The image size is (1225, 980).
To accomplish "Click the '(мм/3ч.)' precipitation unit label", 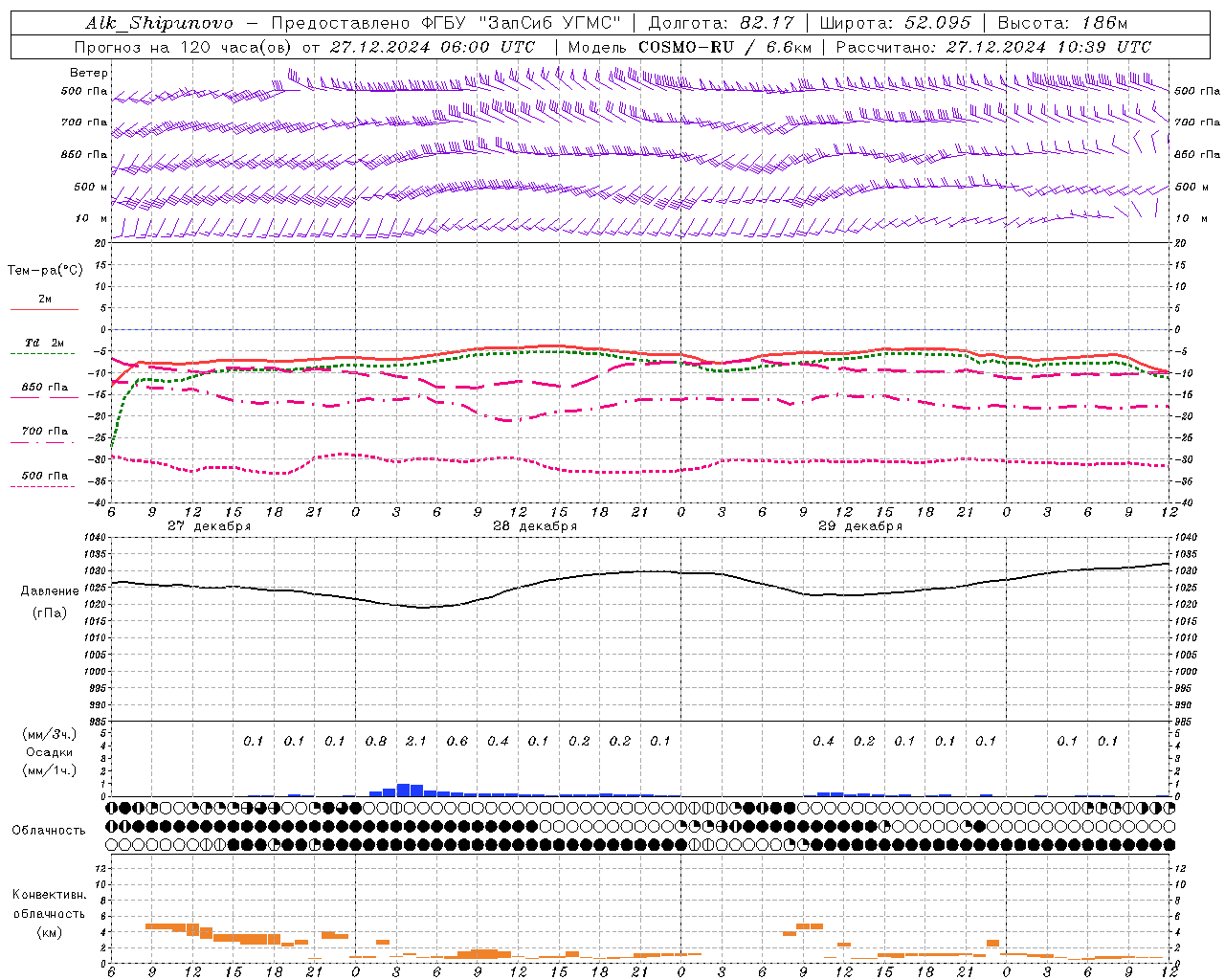I will 50,734.
